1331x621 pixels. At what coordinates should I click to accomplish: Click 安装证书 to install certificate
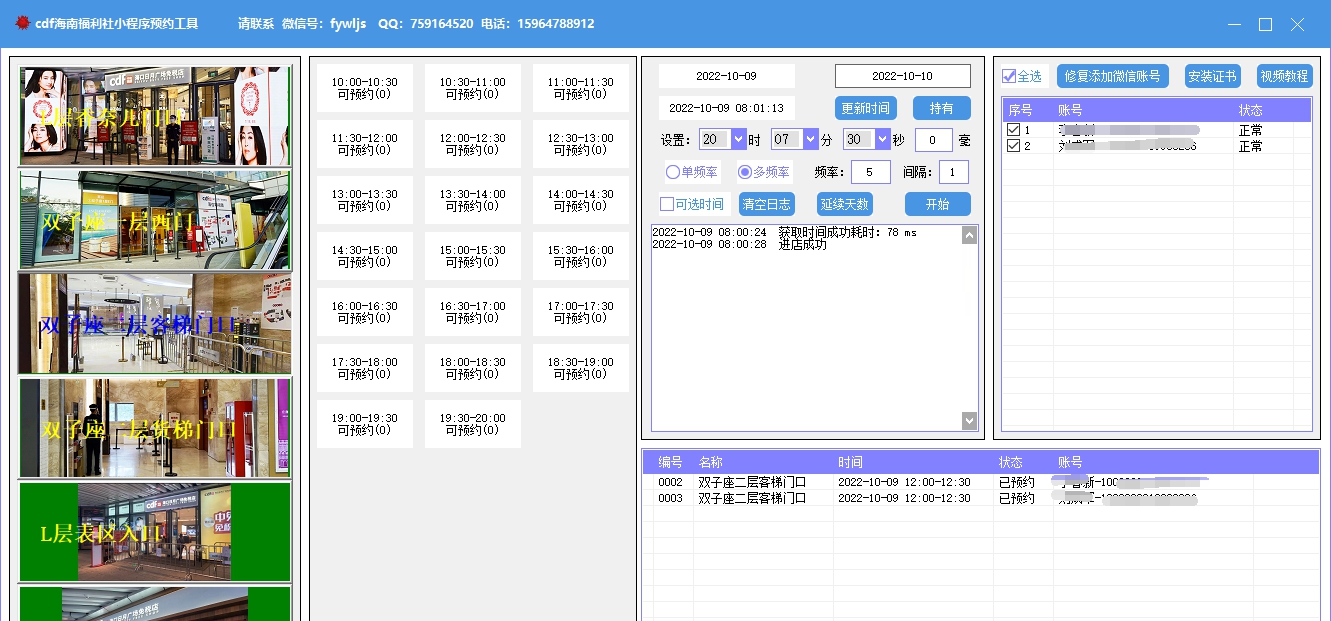coord(1214,75)
